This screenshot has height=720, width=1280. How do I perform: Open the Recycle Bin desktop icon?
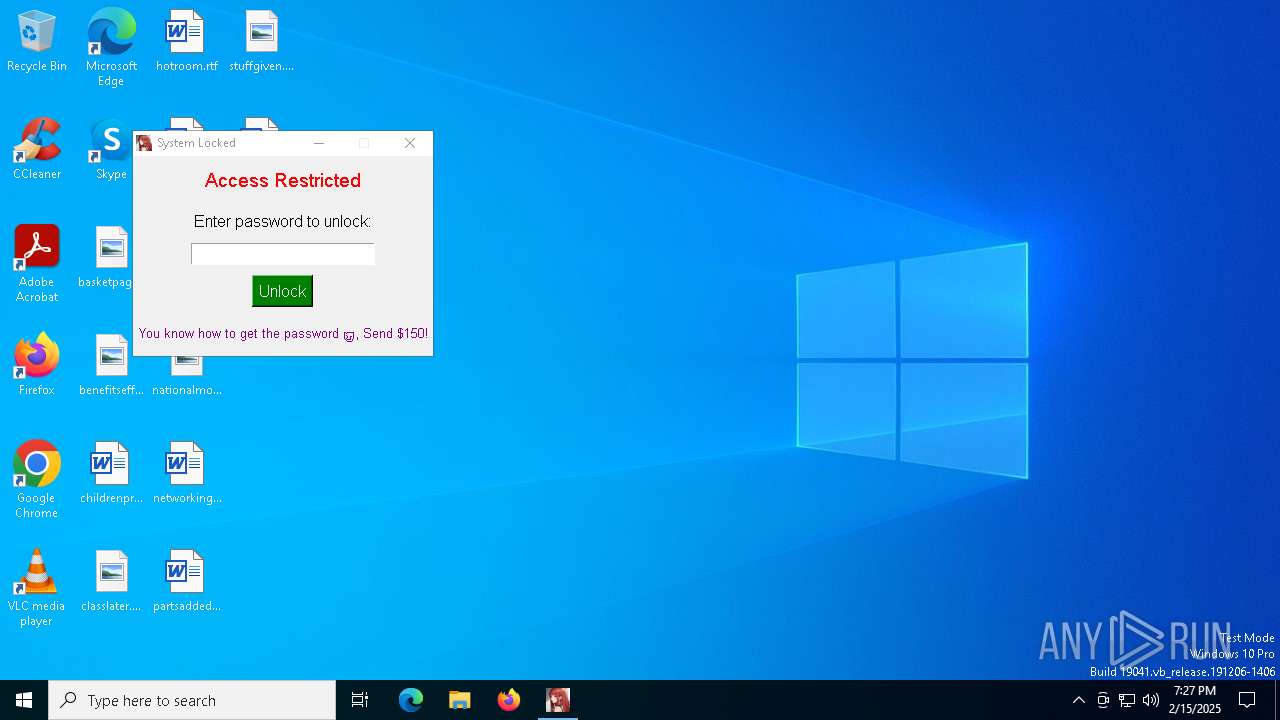[37, 41]
